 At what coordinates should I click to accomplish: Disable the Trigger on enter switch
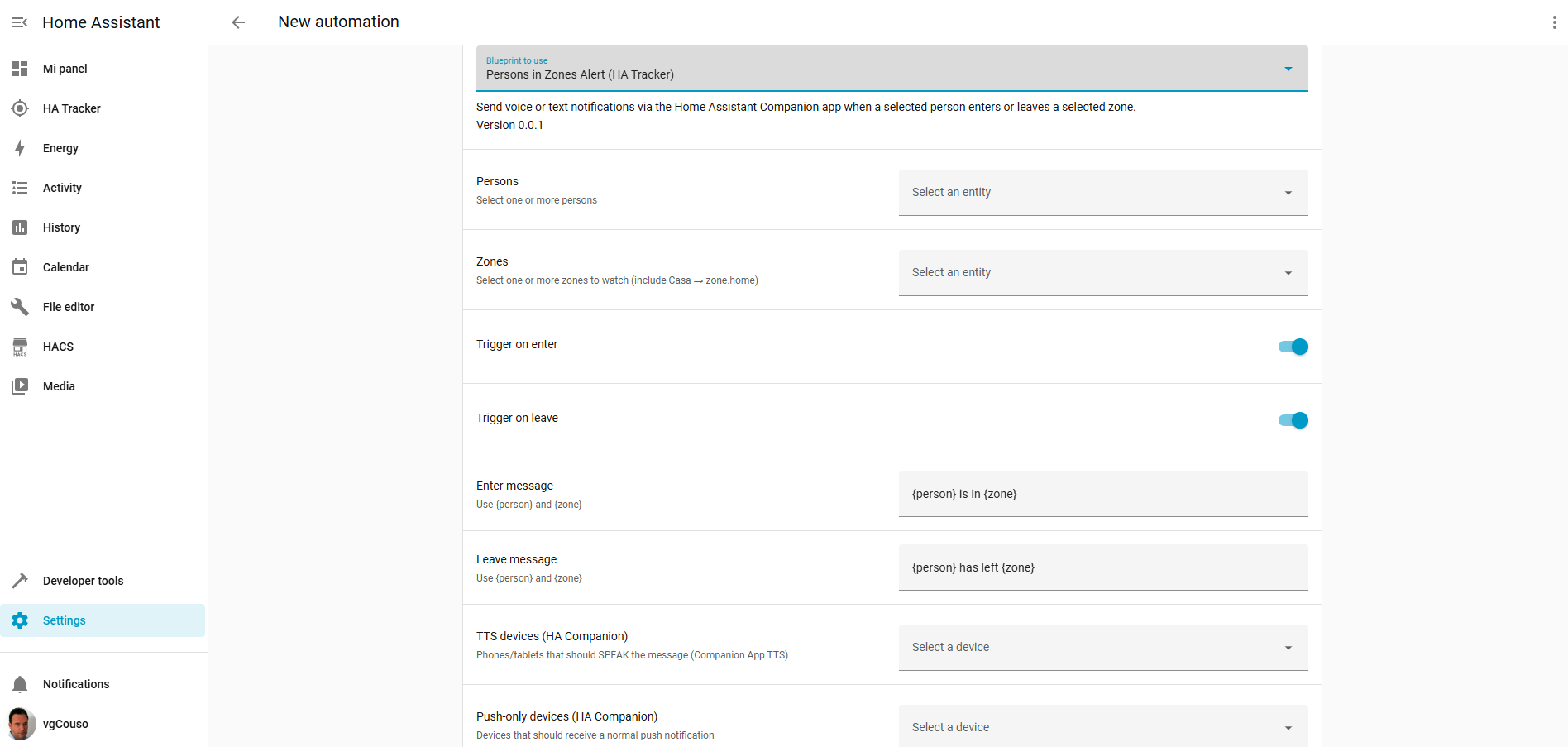coord(1293,347)
